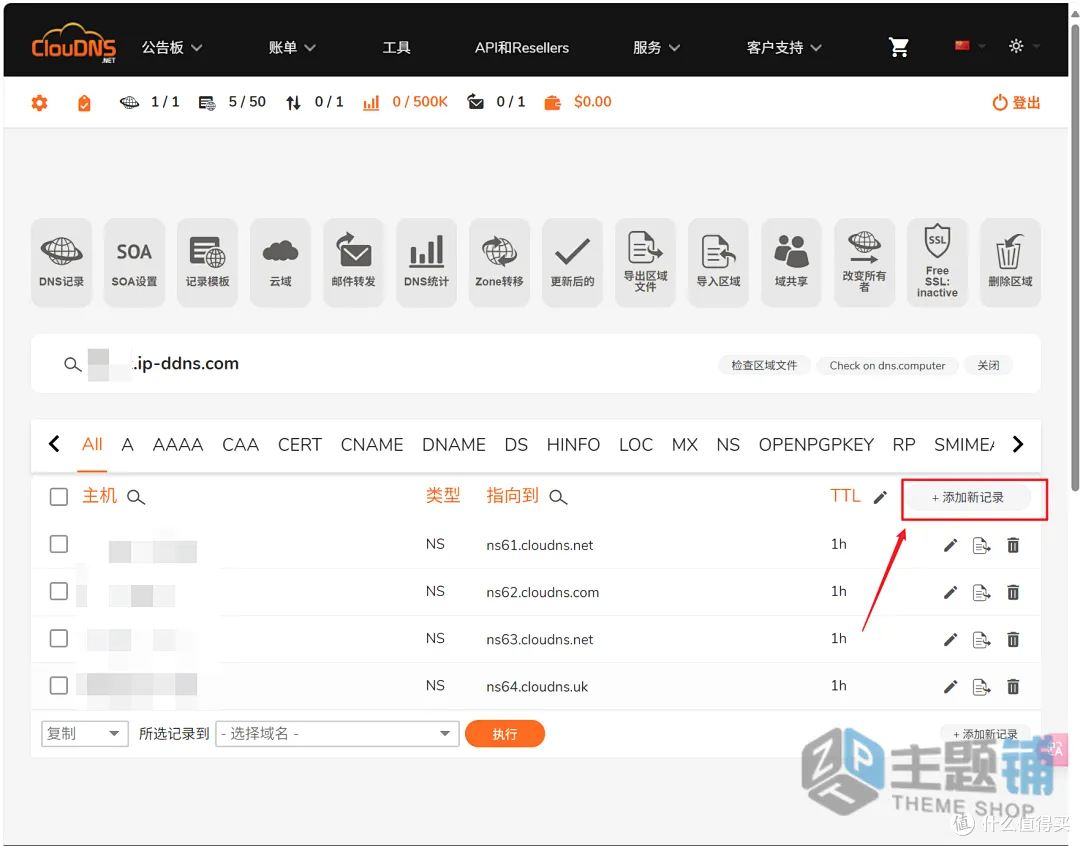Delete the ns61.cloudns.net record

[x=1013, y=546]
